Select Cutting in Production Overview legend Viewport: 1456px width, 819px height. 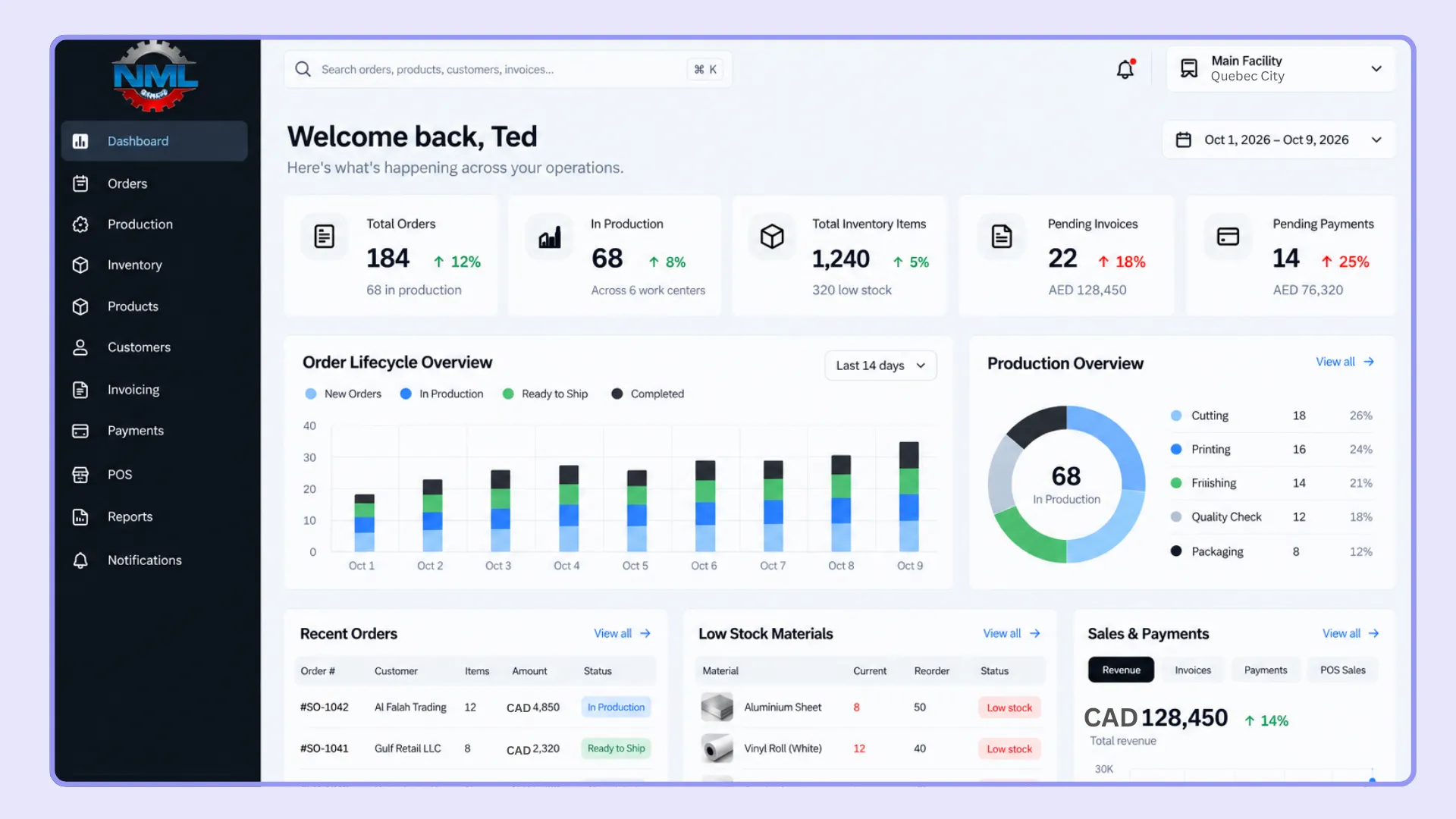click(1209, 416)
